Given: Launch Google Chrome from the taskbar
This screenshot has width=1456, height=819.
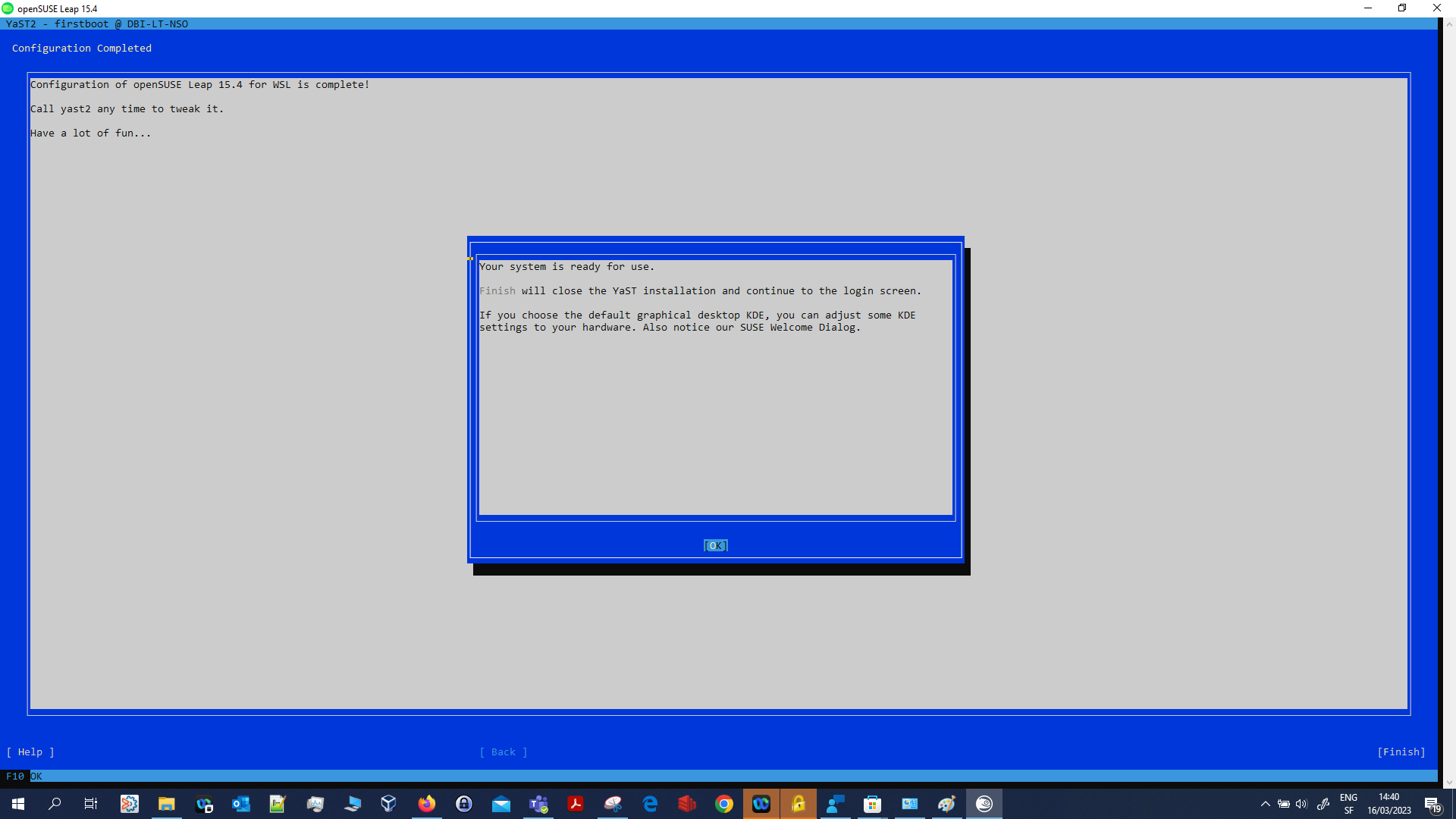Looking at the screenshot, I should 724,804.
